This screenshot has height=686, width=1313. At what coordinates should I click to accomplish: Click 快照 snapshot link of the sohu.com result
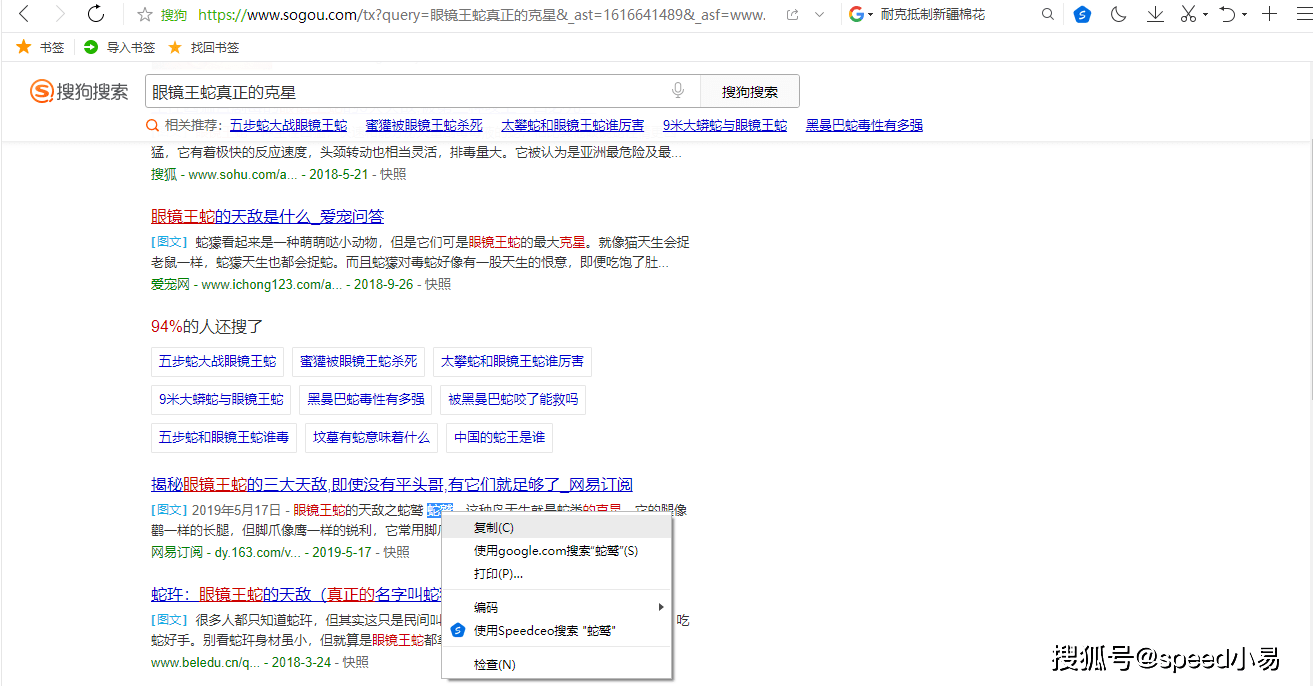point(394,174)
